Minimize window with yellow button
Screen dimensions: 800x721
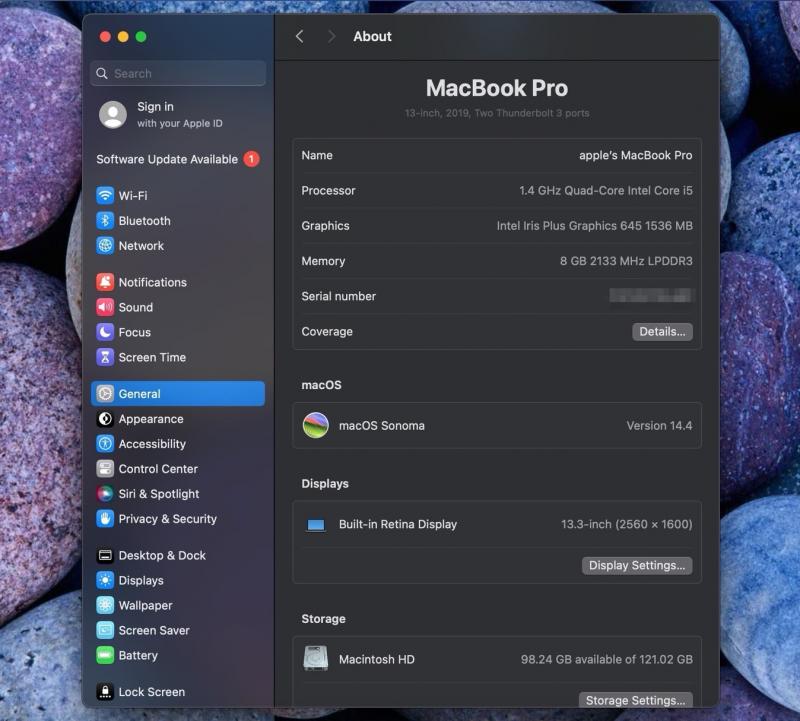click(x=123, y=37)
